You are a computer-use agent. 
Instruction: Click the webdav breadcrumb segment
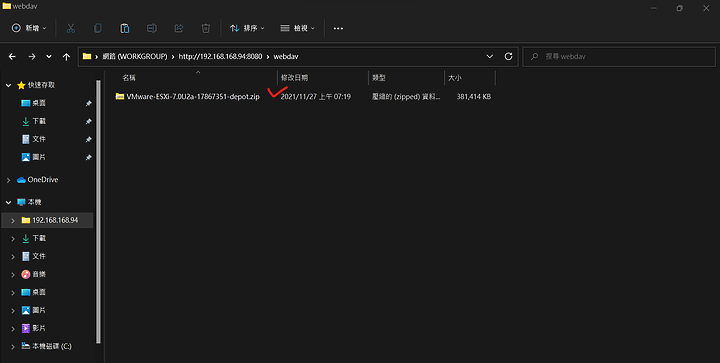(x=286, y=56)
